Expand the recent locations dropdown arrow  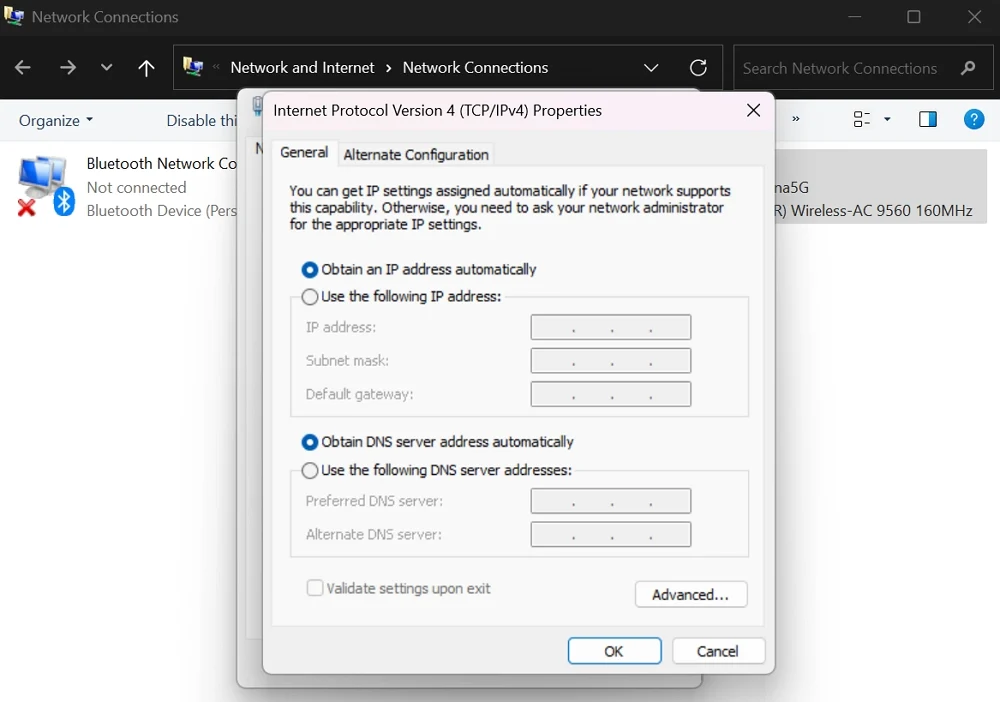[106, 68]
